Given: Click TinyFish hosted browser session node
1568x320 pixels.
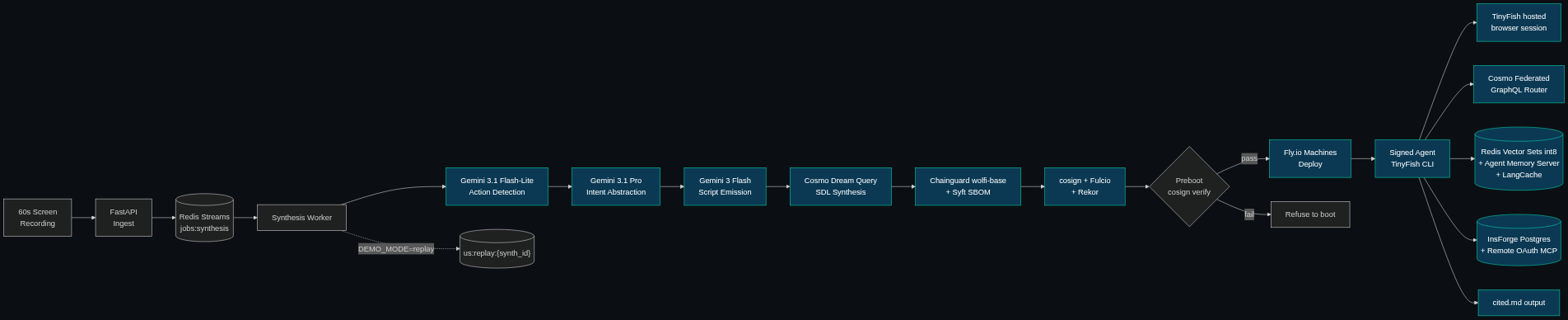Looking at the screenshot, I should (1519, 22).
